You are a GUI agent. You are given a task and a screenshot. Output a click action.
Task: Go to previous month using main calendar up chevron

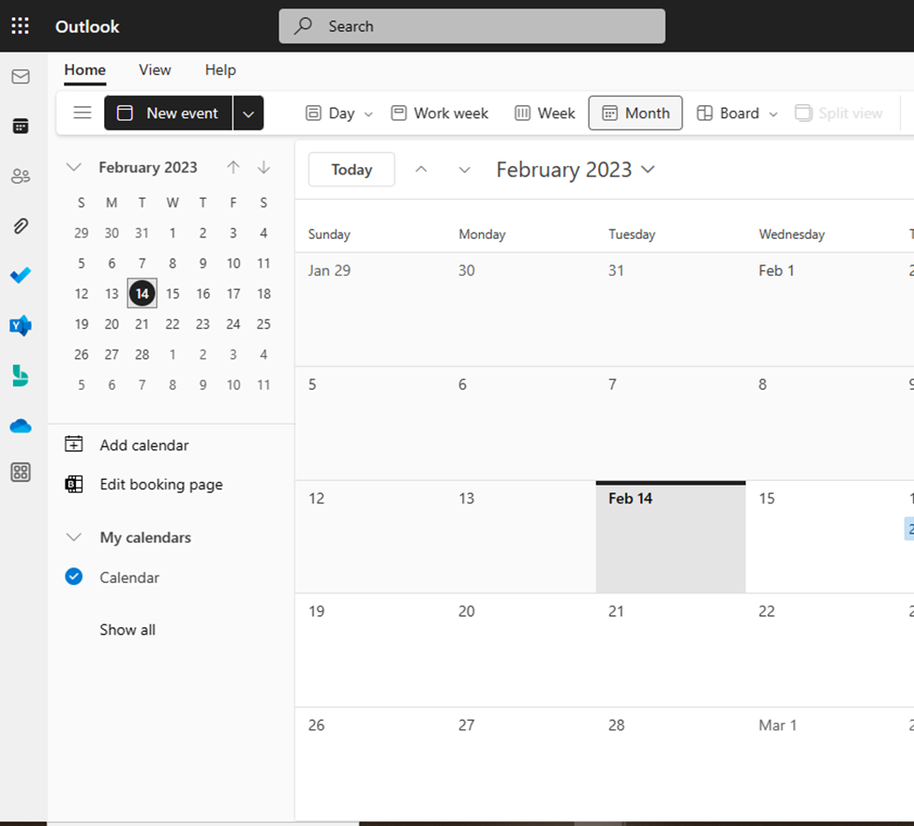coord(421,170)
